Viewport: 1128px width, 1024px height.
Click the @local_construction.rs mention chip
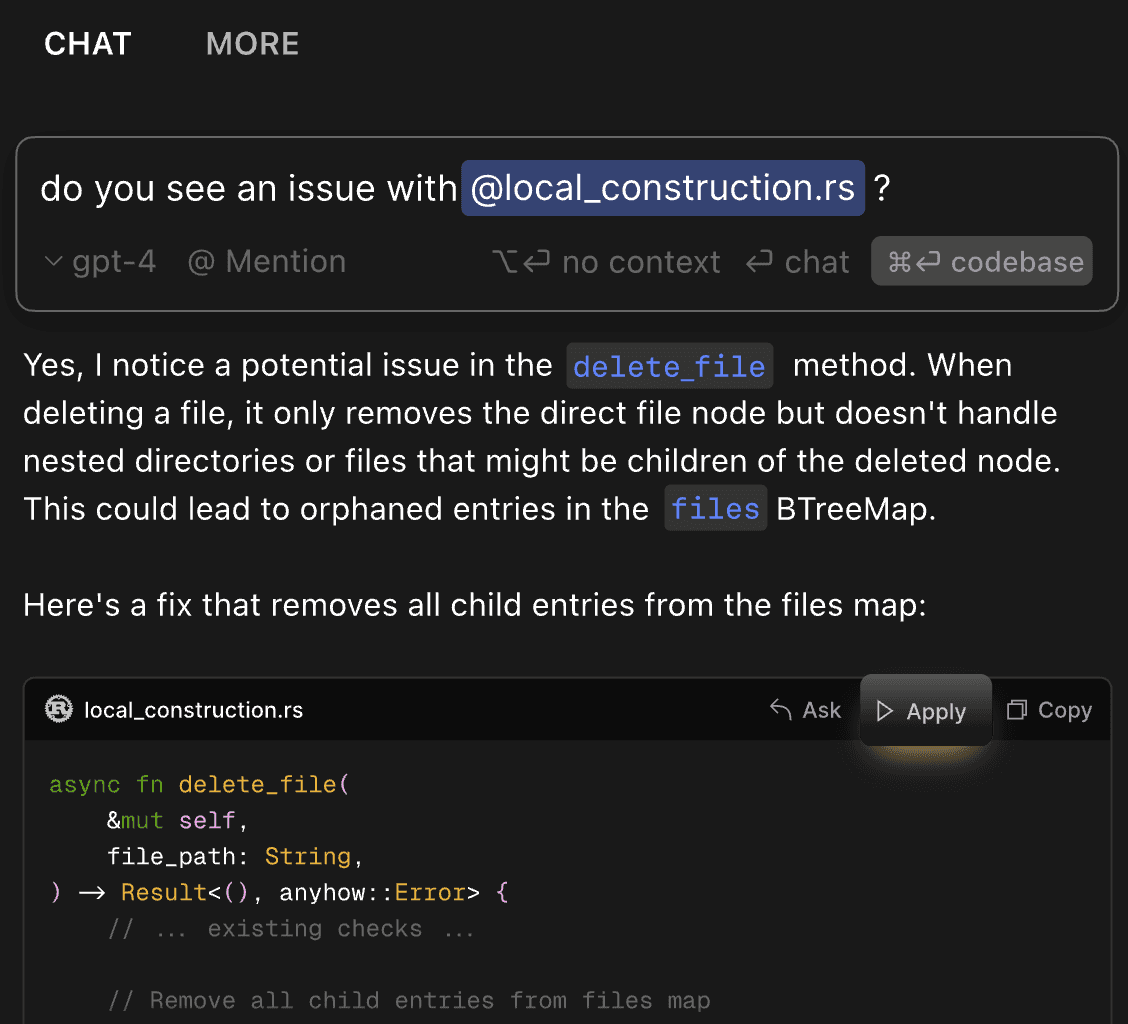tap(663, 188)
